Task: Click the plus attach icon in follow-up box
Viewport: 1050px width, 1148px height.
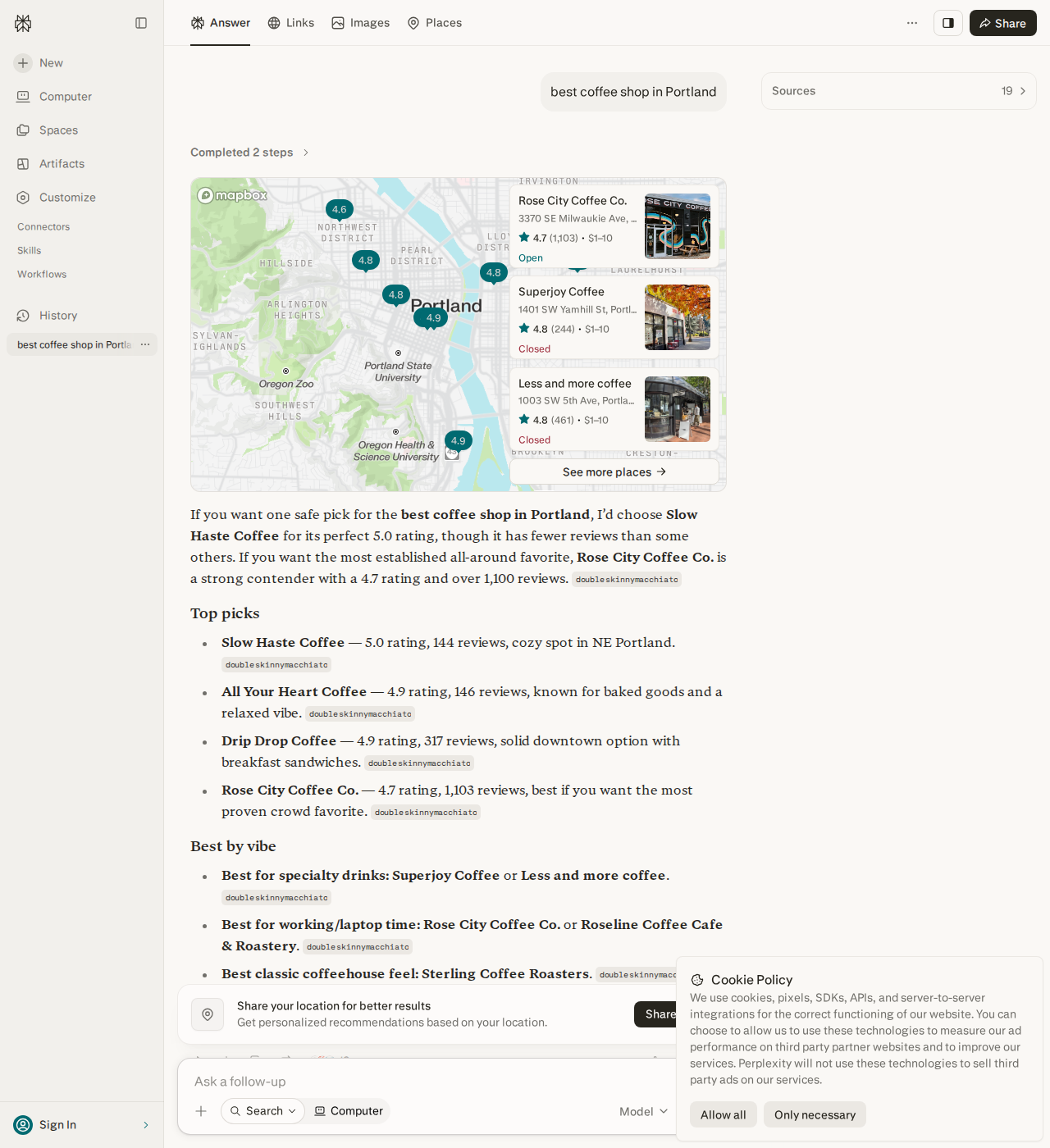Action: pyautogui.click(x=201, y=1111)
